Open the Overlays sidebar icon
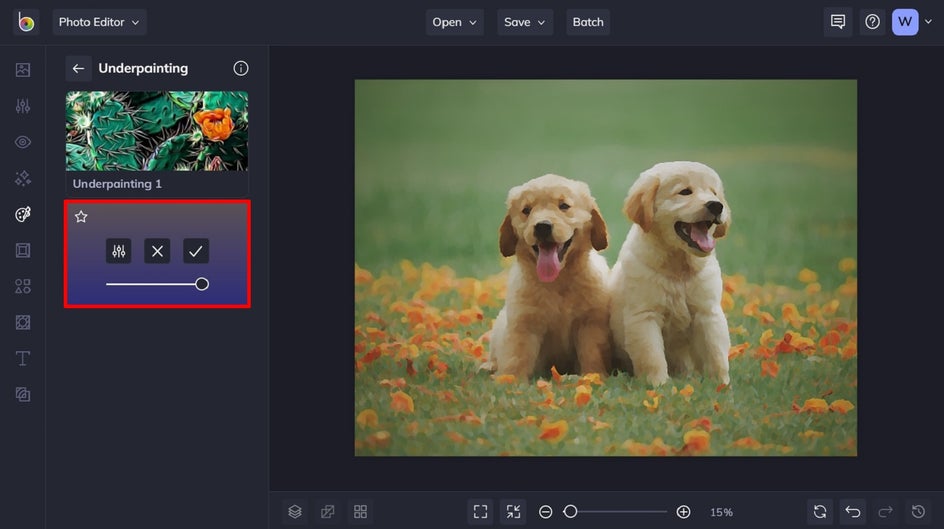 point(23,323)
